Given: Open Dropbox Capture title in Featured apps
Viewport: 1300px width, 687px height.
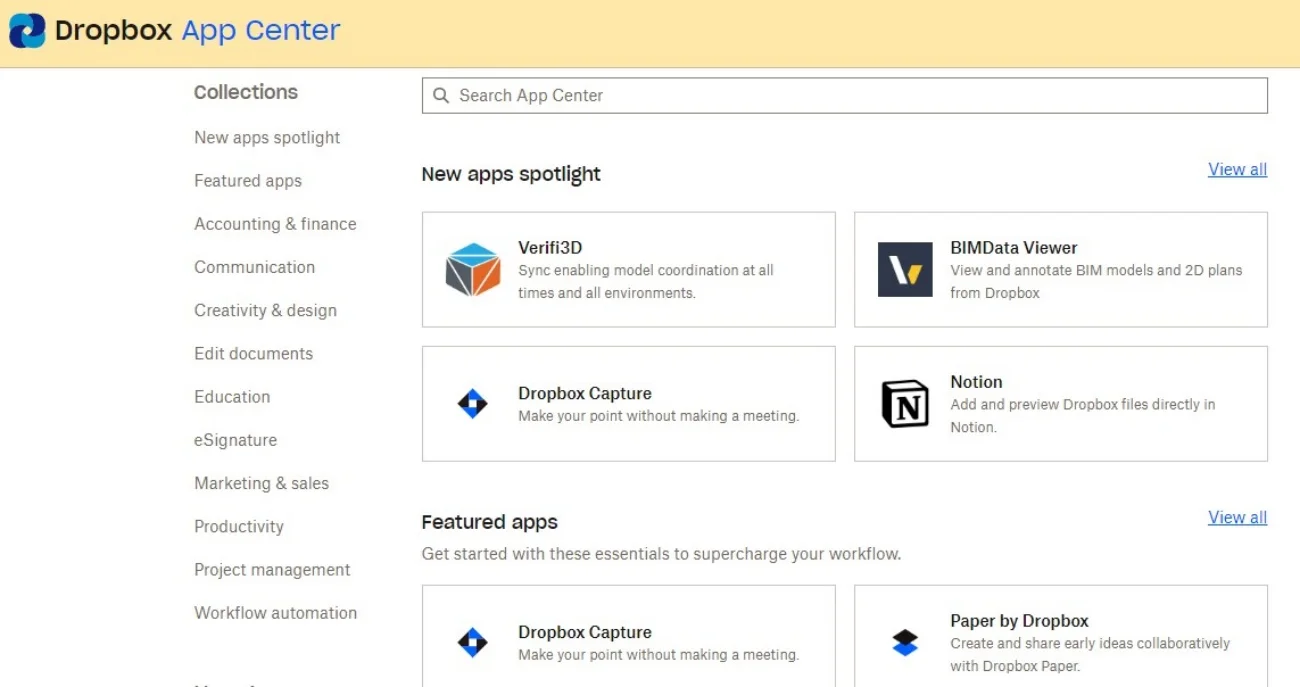Looking at the screenshot, I should (x=585, y=633).
